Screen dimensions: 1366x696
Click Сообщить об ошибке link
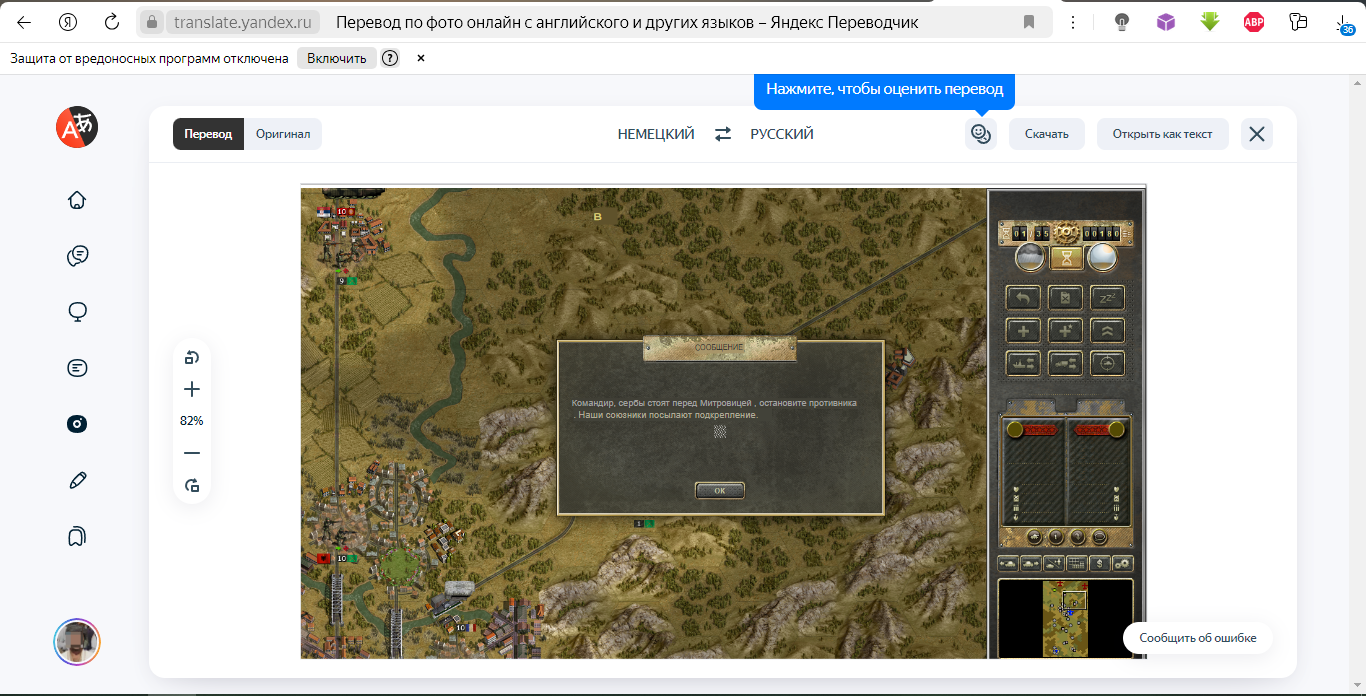pos(1197,638)
